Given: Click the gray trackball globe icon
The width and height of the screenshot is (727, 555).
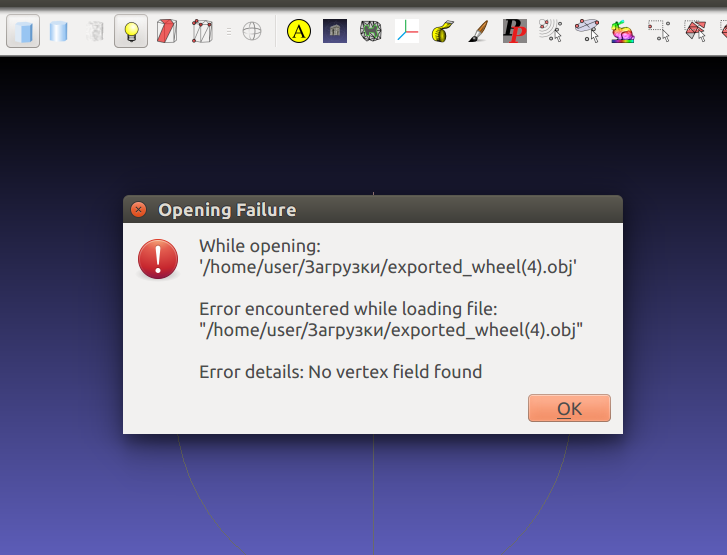Looking at the screenshot, I should pyautogui.click(x=252, y=32).
